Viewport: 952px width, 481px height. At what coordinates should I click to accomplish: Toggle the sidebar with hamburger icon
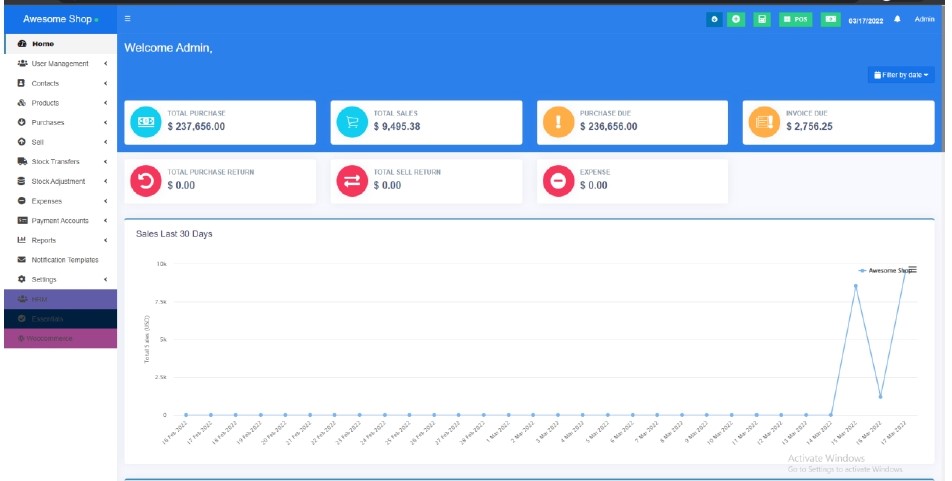click(x=128, y=19)
